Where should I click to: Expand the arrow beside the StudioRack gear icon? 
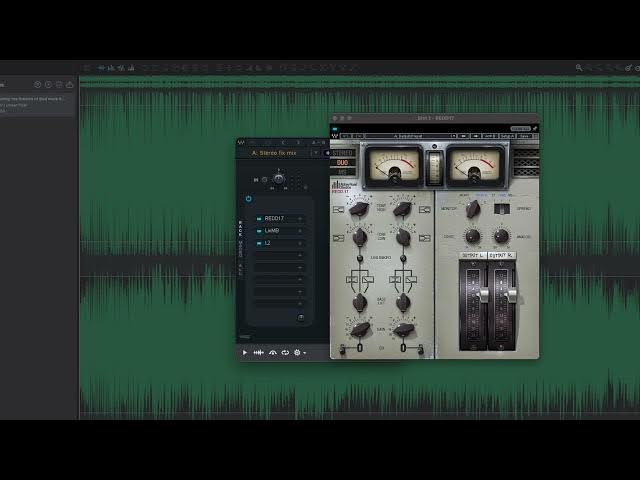(x=304, y=353)
